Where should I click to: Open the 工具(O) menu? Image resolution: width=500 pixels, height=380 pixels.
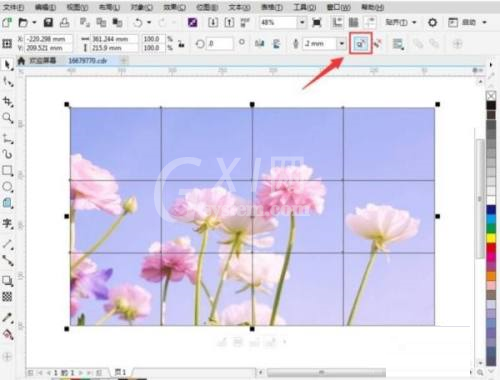point(304,7)
